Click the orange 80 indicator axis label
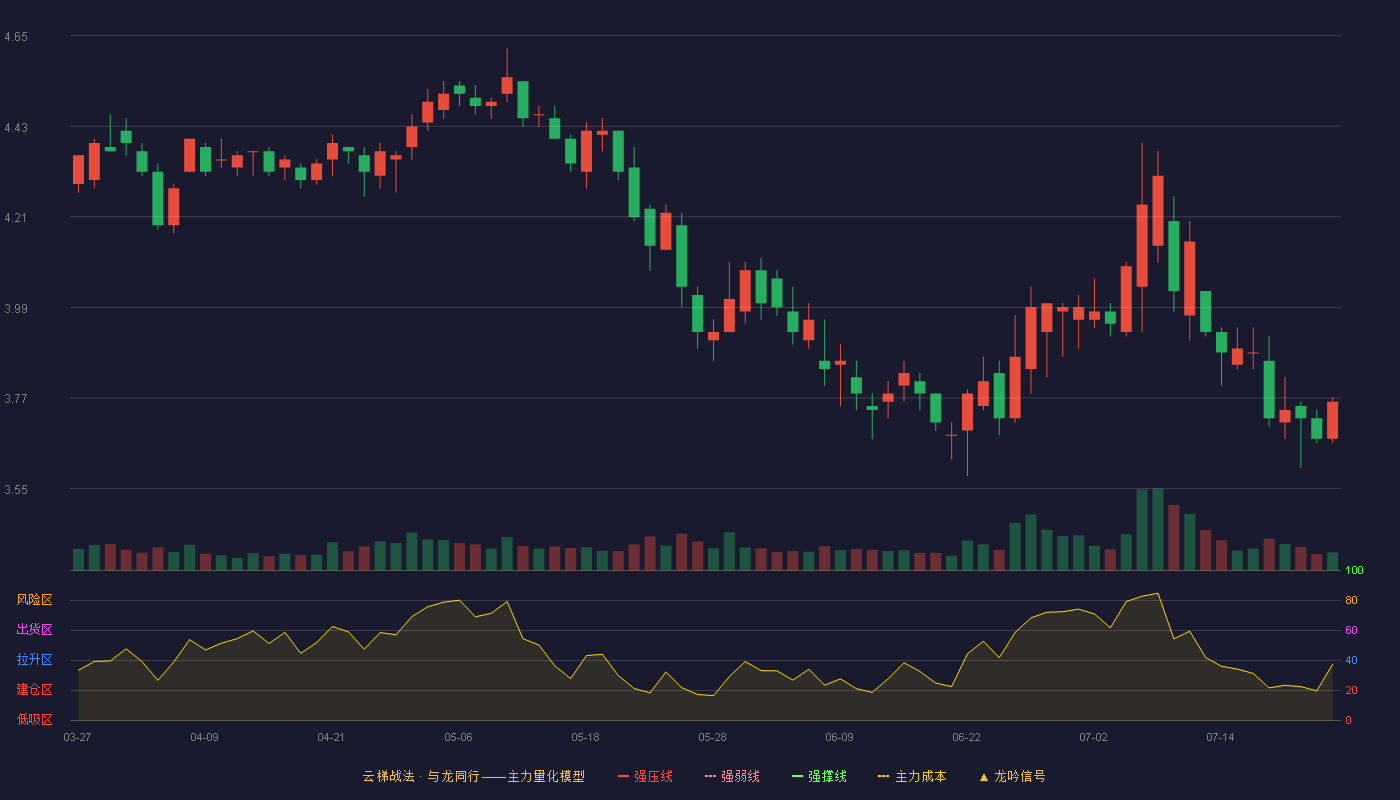1400x800 pixels. (1351, 600)
